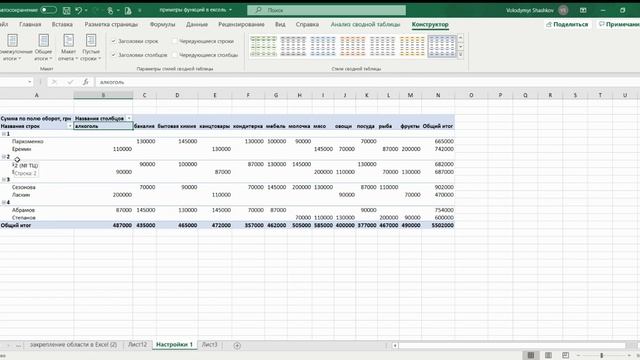The image size is (640, 360).
Task: Collapse pivot group 3
Action: [x=3, y=180]
